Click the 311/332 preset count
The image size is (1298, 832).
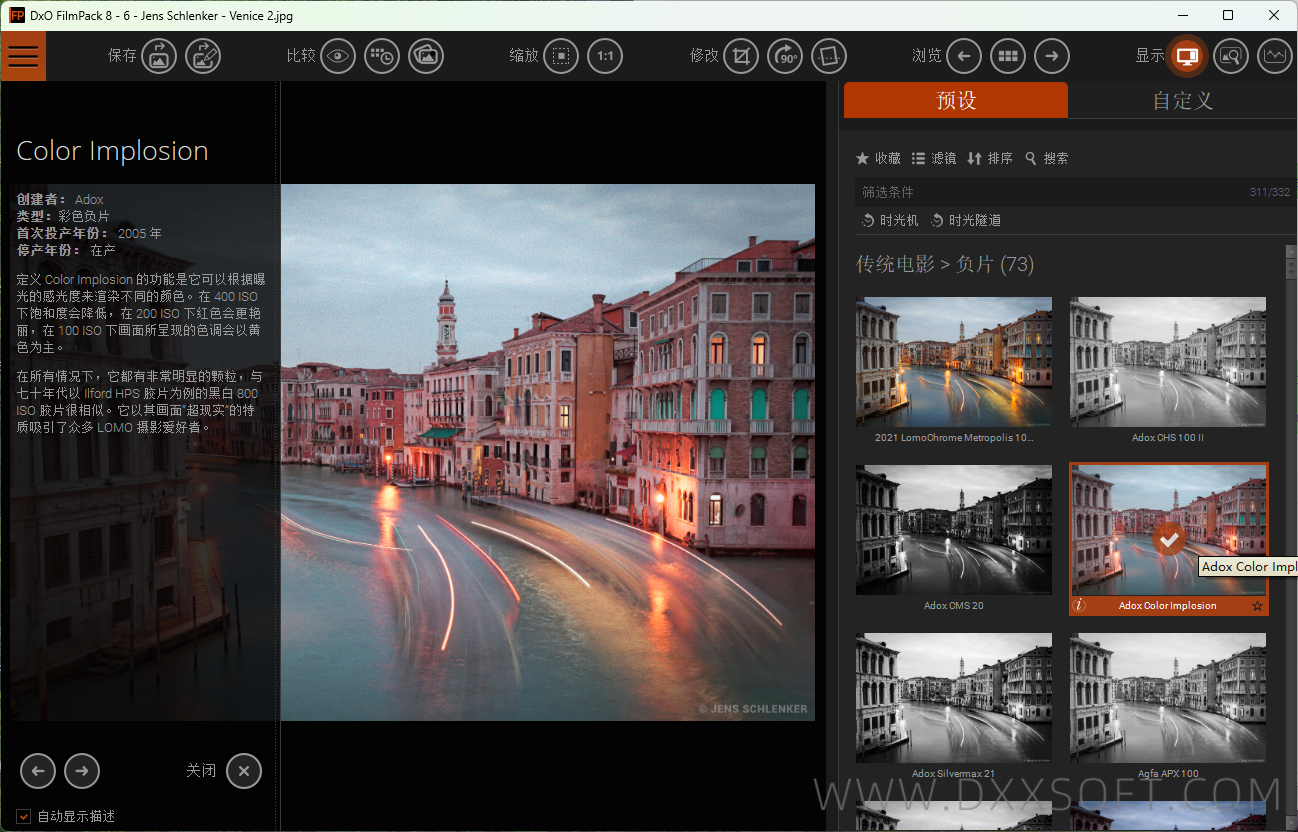coord(1269,192)
